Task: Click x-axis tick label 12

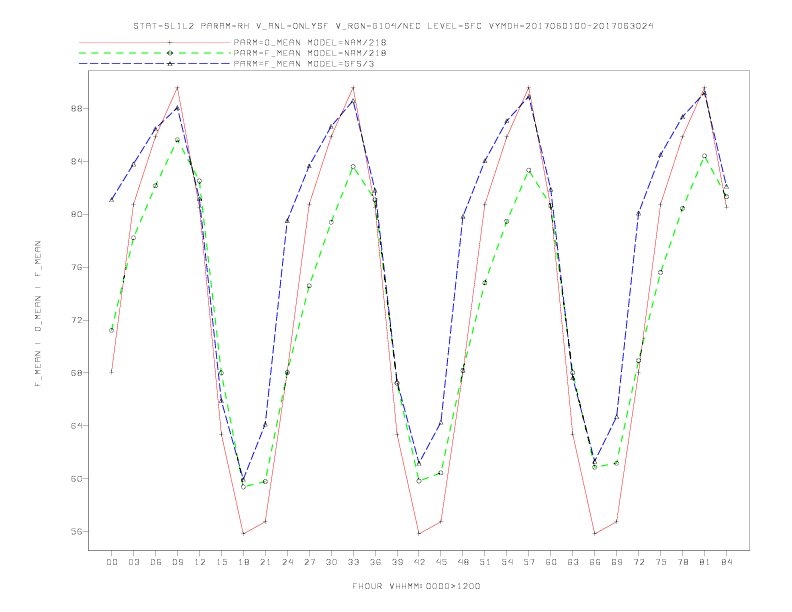Action: coord(200,562)
